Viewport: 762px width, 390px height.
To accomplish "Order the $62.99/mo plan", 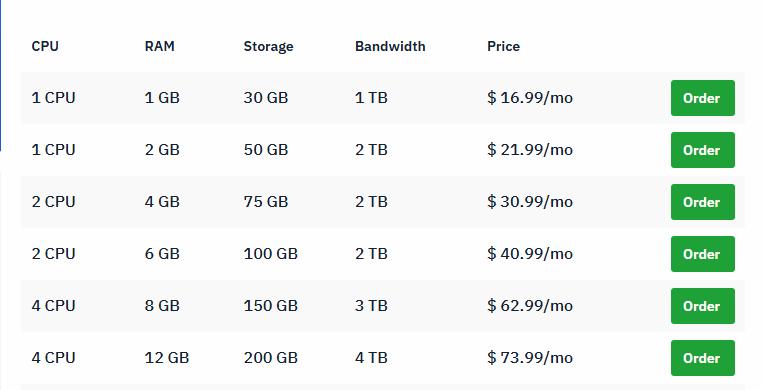I will coord(703,306).
